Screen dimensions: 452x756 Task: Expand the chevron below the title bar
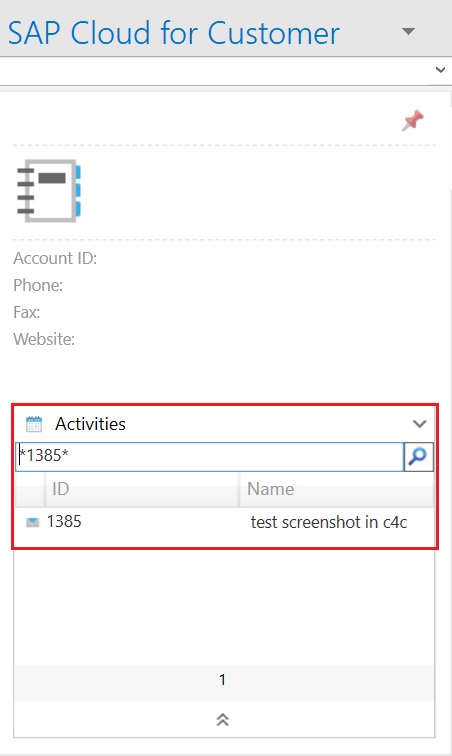(x=440, y=69)
